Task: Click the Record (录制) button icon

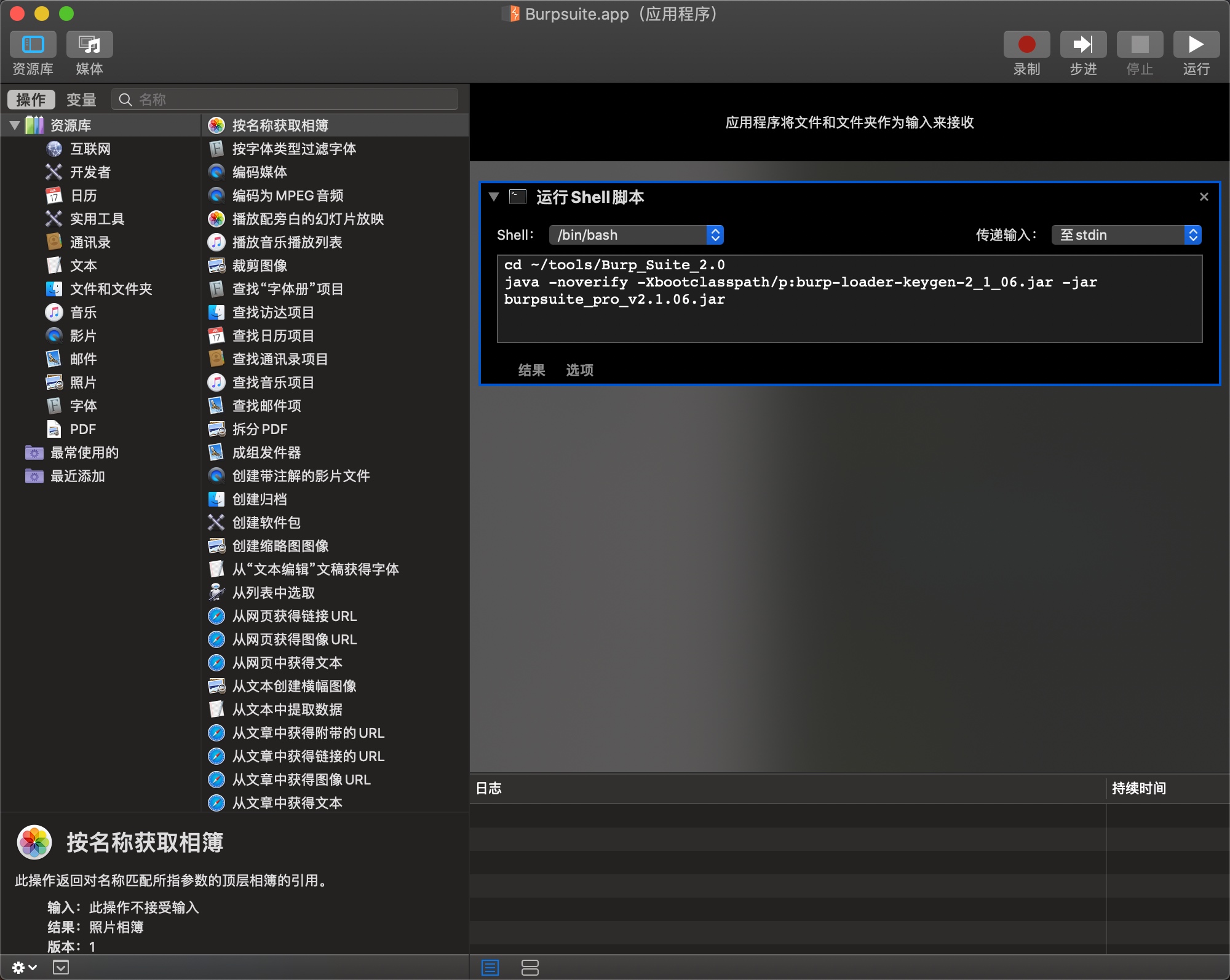Action: point(1026,45)
